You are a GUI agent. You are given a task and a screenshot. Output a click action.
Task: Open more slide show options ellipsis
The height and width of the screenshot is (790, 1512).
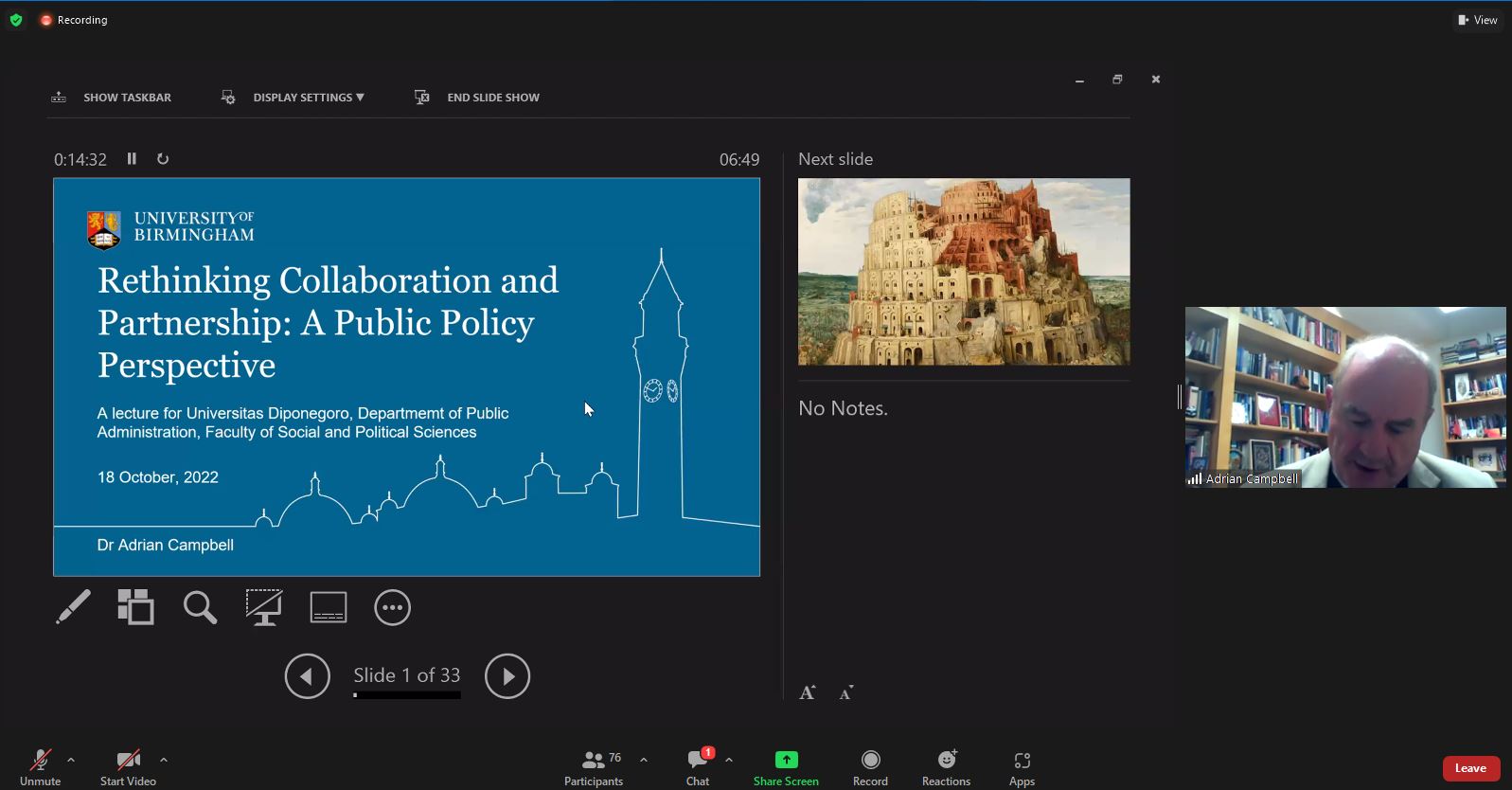point(392,607)
